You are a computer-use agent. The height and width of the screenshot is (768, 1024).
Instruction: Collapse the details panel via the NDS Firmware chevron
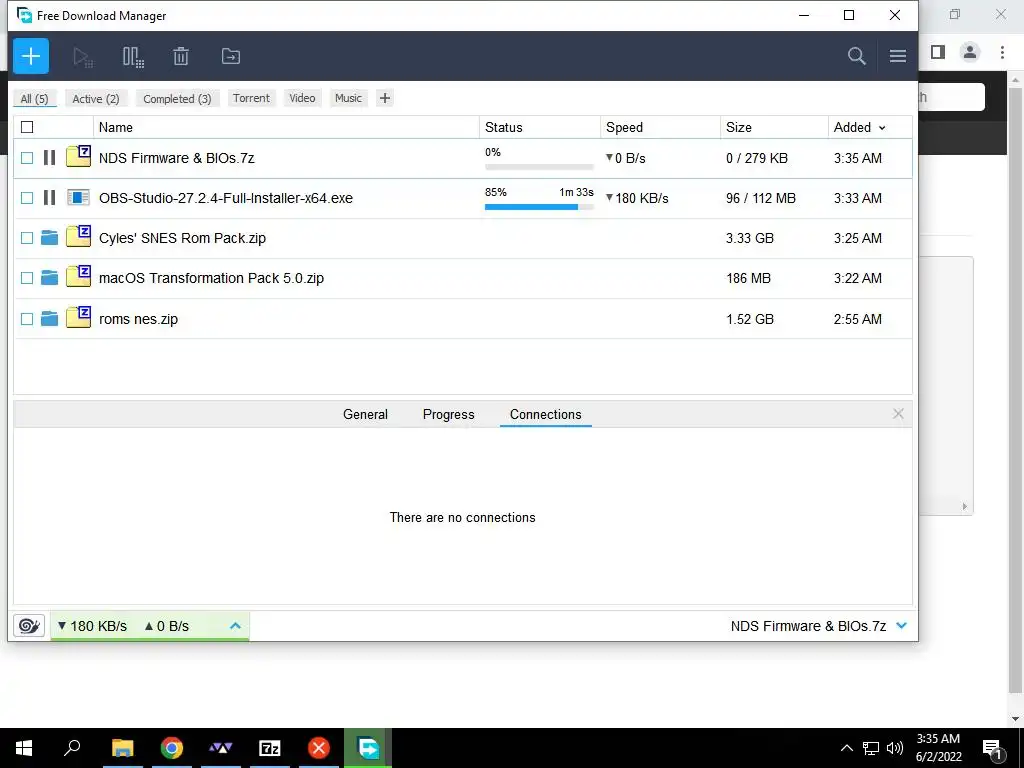pos(902,626)
